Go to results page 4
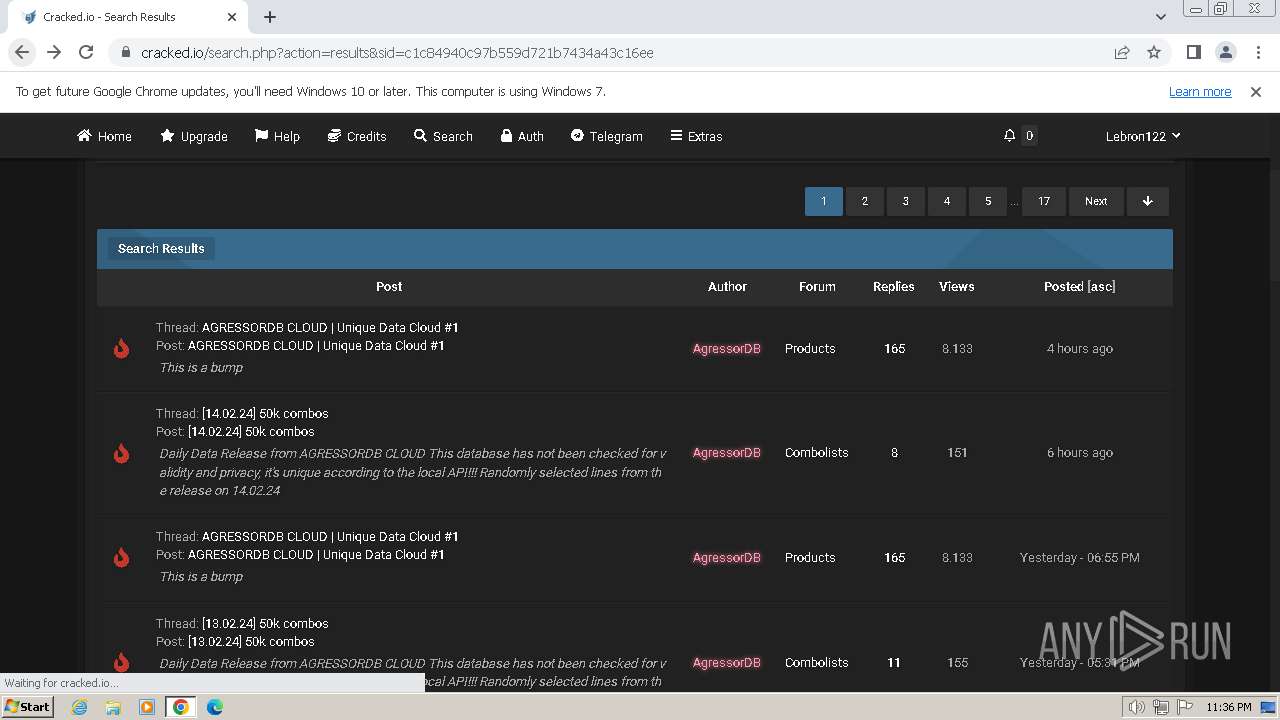 point(947,201)
